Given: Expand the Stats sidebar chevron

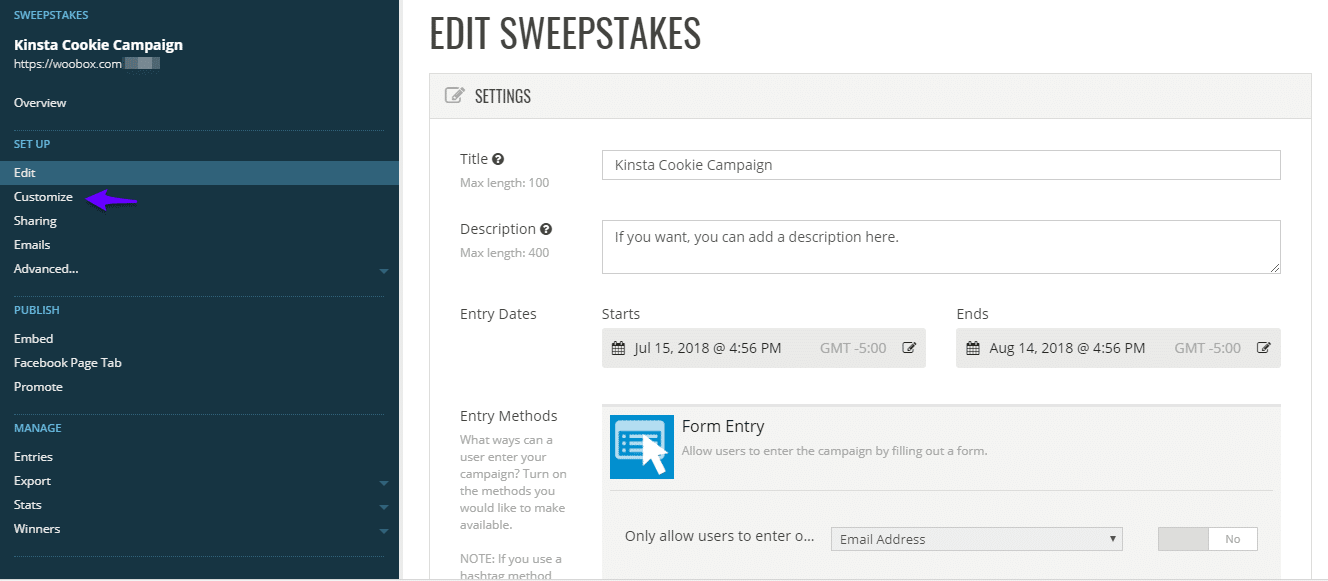Looking at the screenshot, I should pyautogui.click(x=384, y=506).
